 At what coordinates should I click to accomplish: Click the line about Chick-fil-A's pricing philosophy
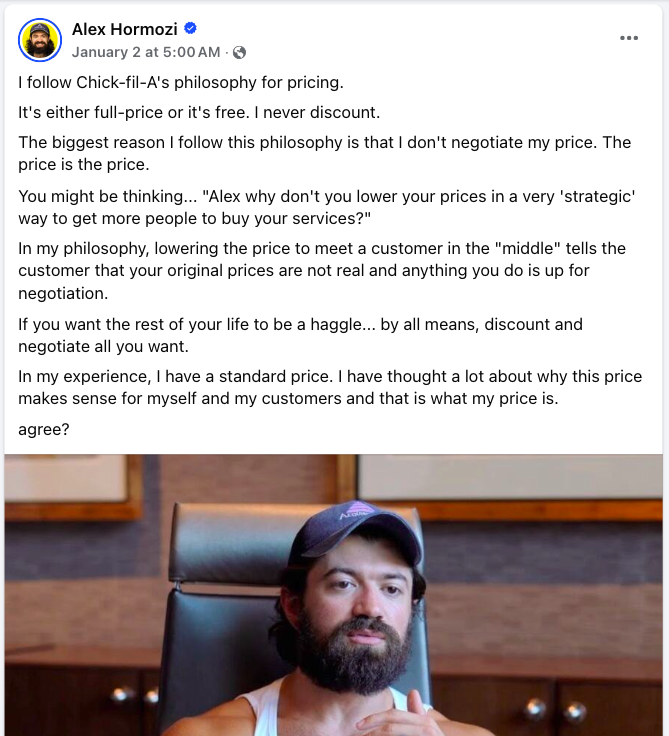181,82
